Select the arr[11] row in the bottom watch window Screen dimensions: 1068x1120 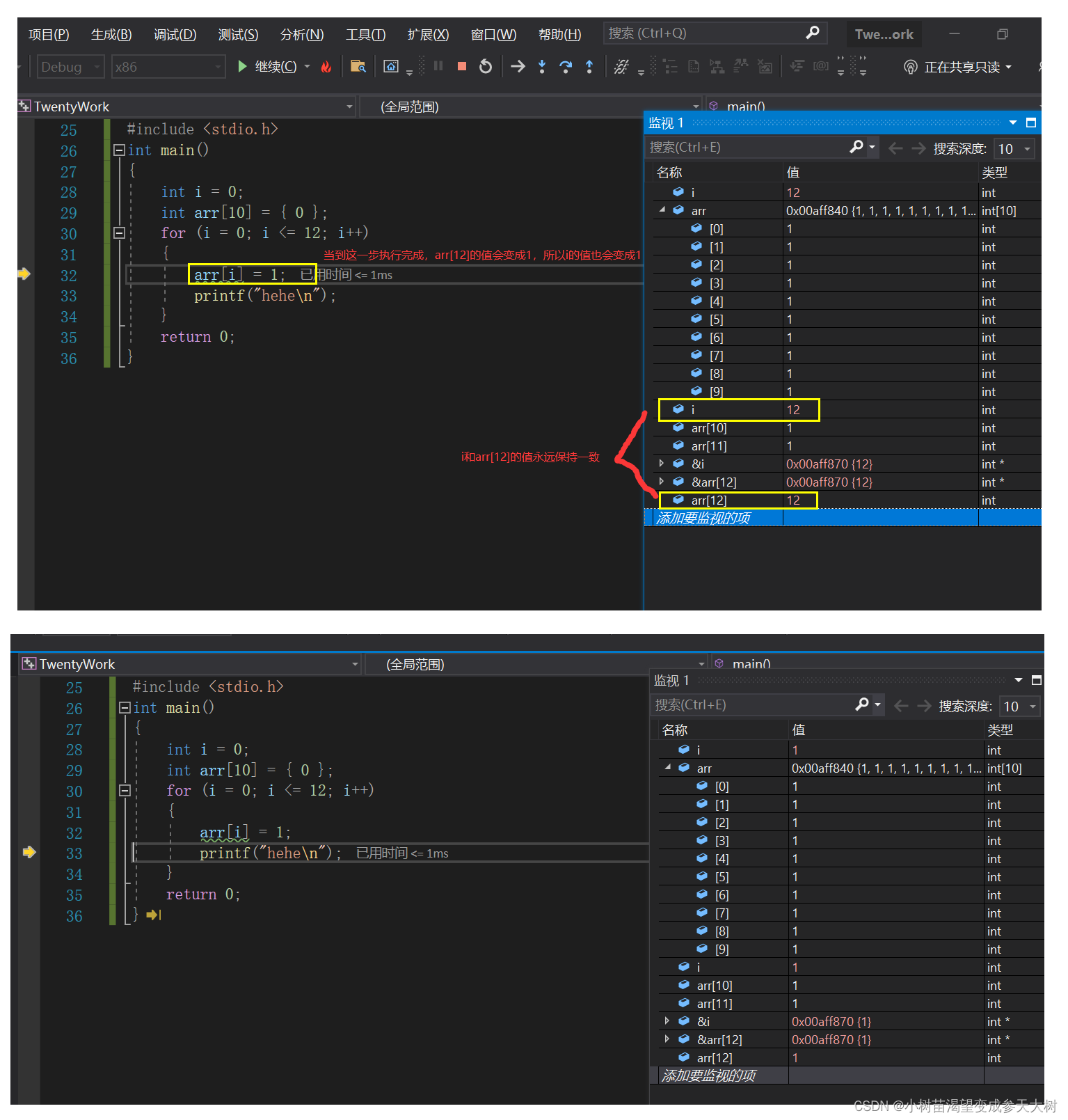pos(851,1003)
